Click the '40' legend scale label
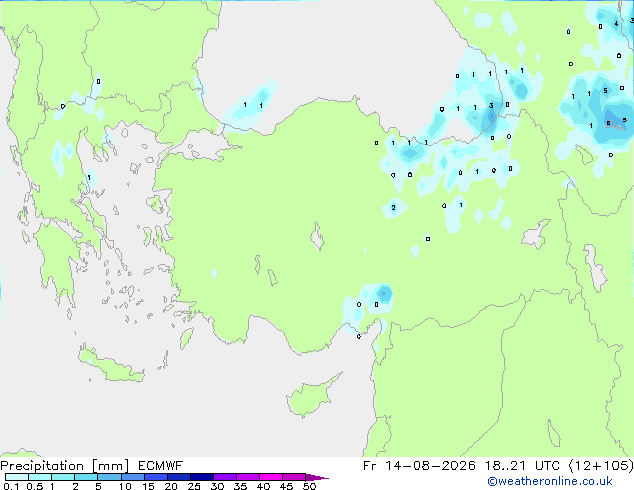634x490 pixels. click(x=263, y=486)
